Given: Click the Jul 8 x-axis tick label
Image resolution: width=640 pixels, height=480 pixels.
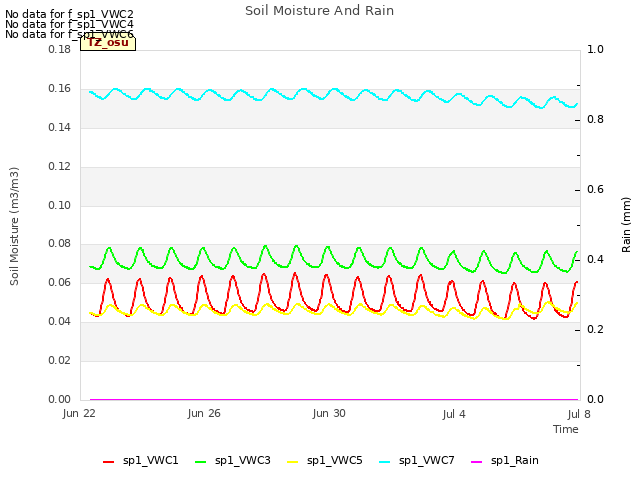Looking at the screenshot, I should [x=579, y=414].
